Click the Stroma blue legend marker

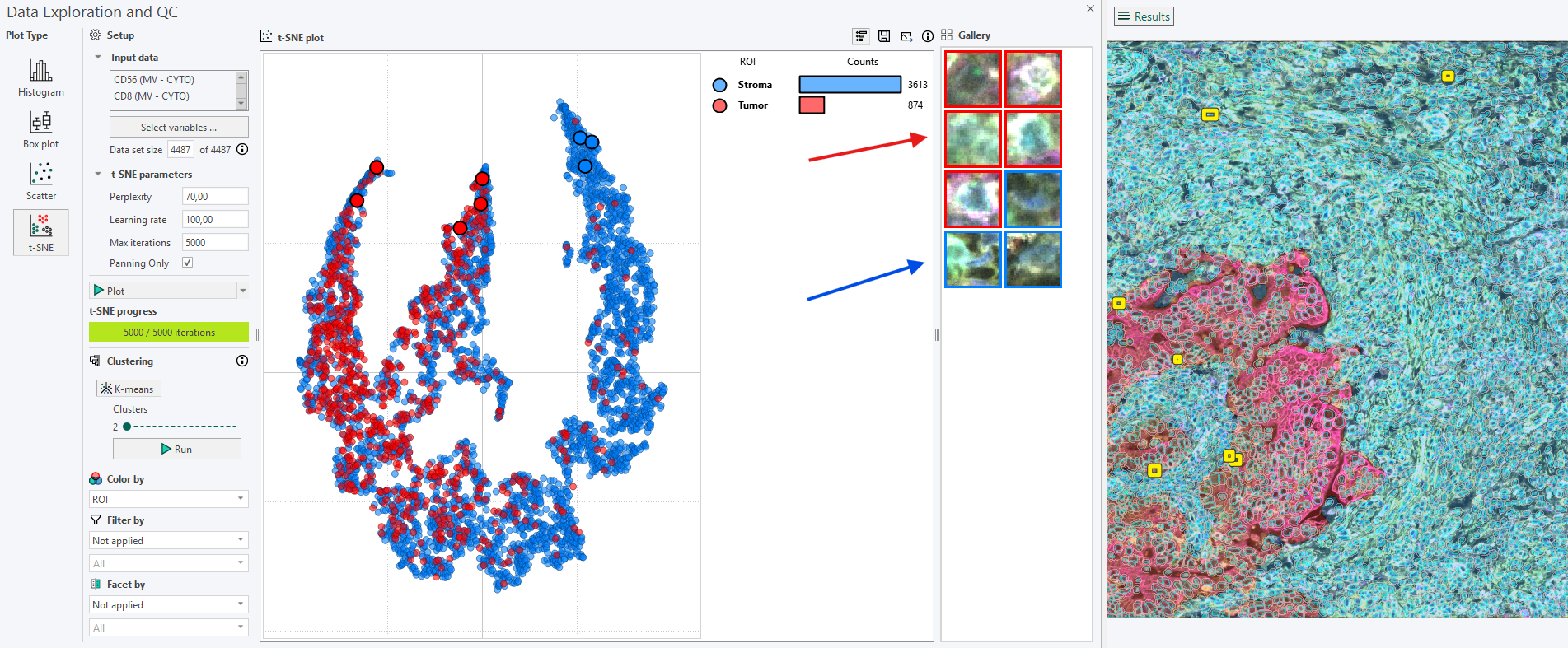click(720, 85)
